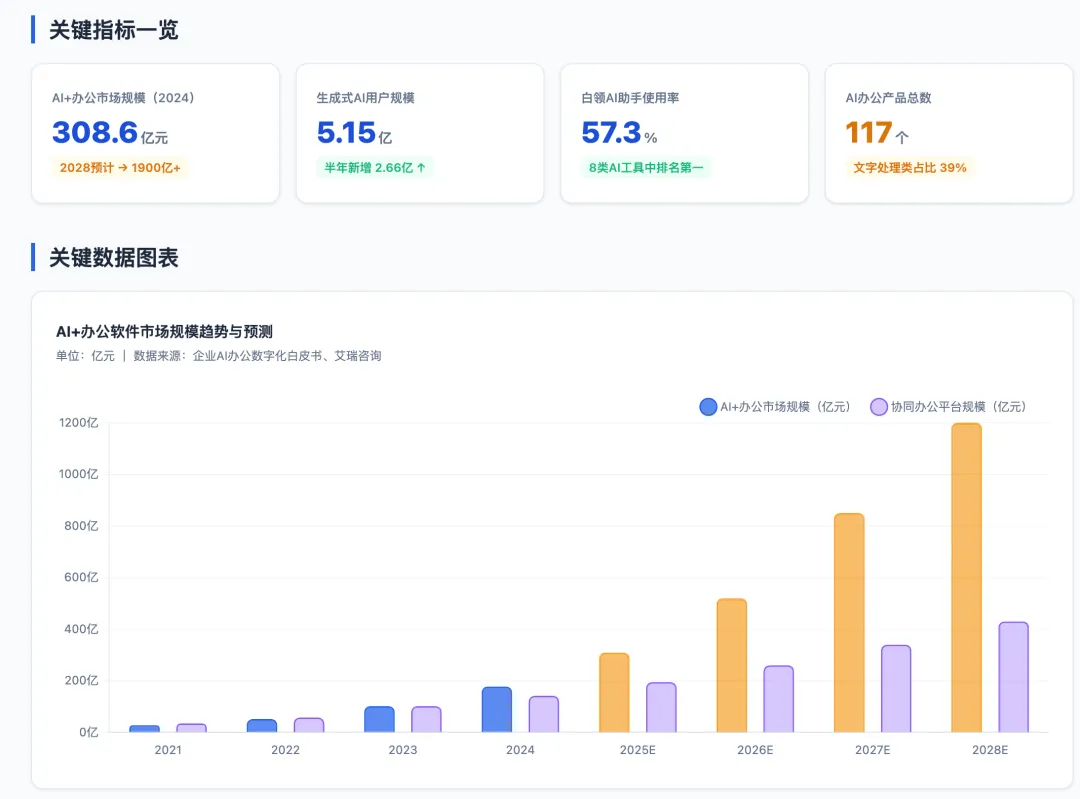
Task: Select the AI+办公市场规模 (2024) metric card
Action: click(156, 134)
